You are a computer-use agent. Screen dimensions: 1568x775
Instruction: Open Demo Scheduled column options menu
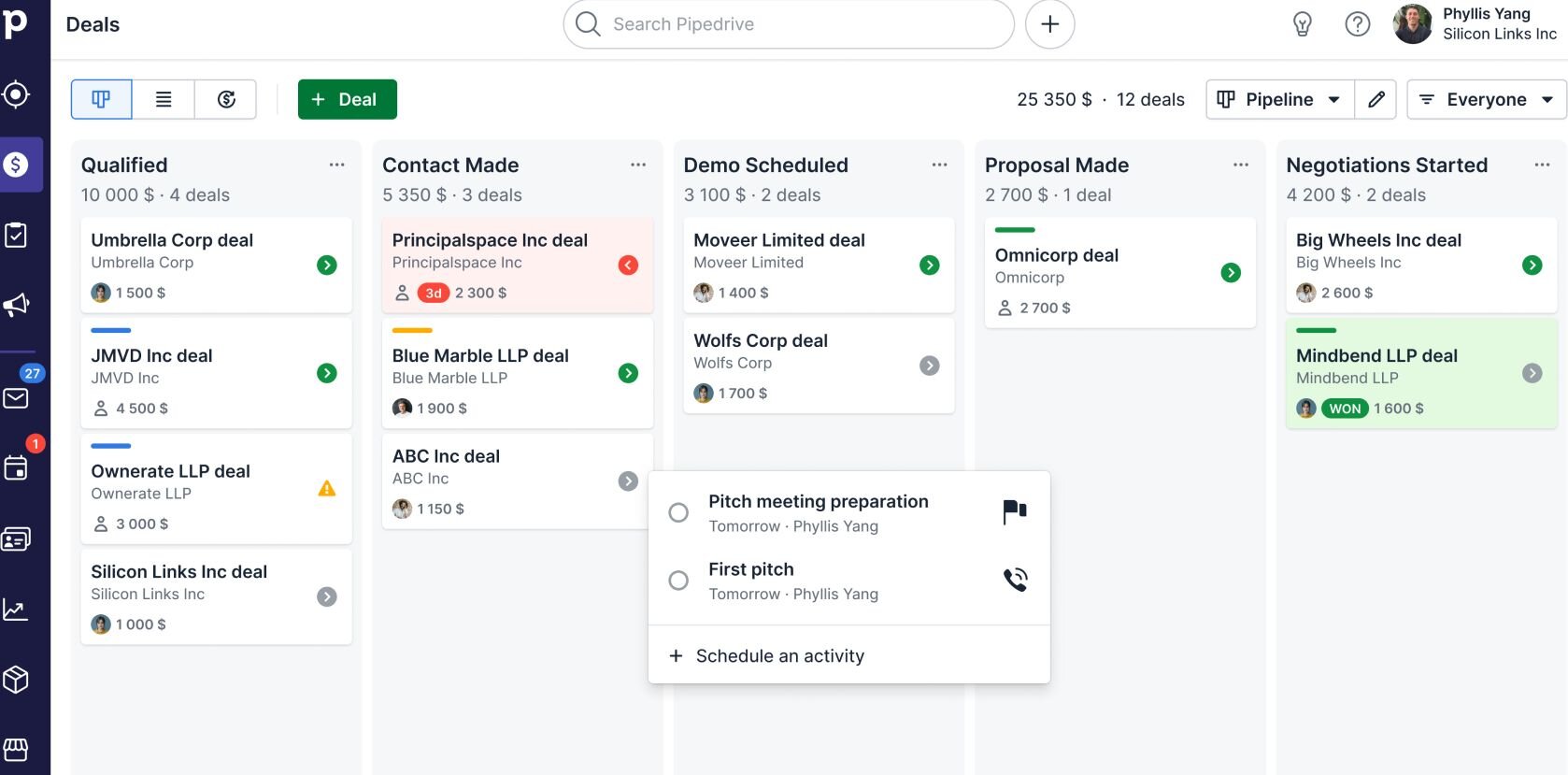coord(940,165)
